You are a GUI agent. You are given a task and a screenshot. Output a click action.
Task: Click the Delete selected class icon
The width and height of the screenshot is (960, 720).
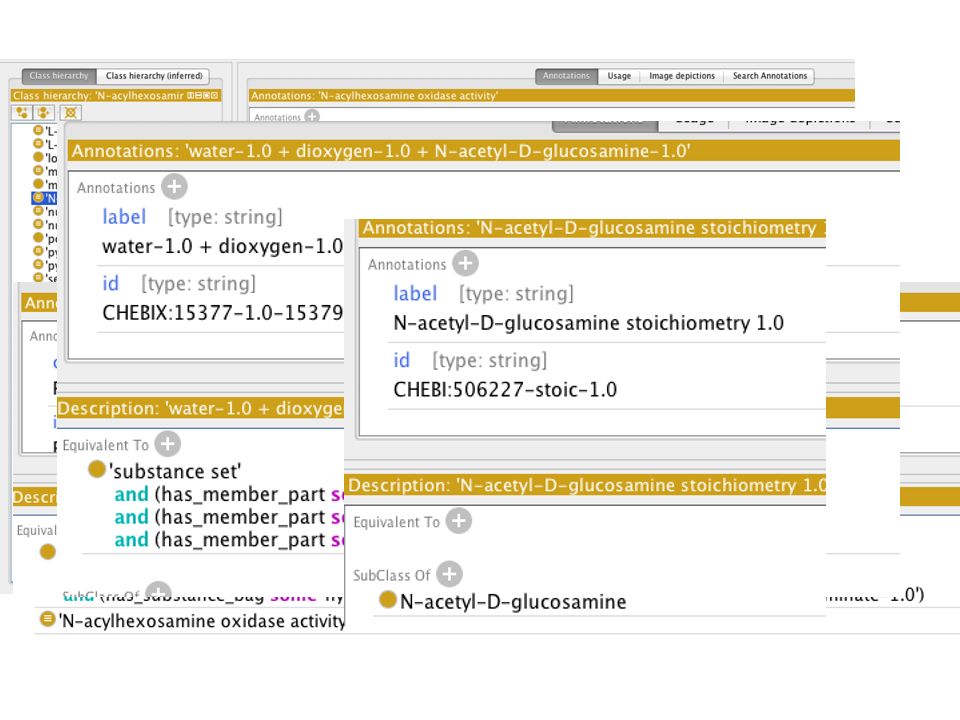70,113
